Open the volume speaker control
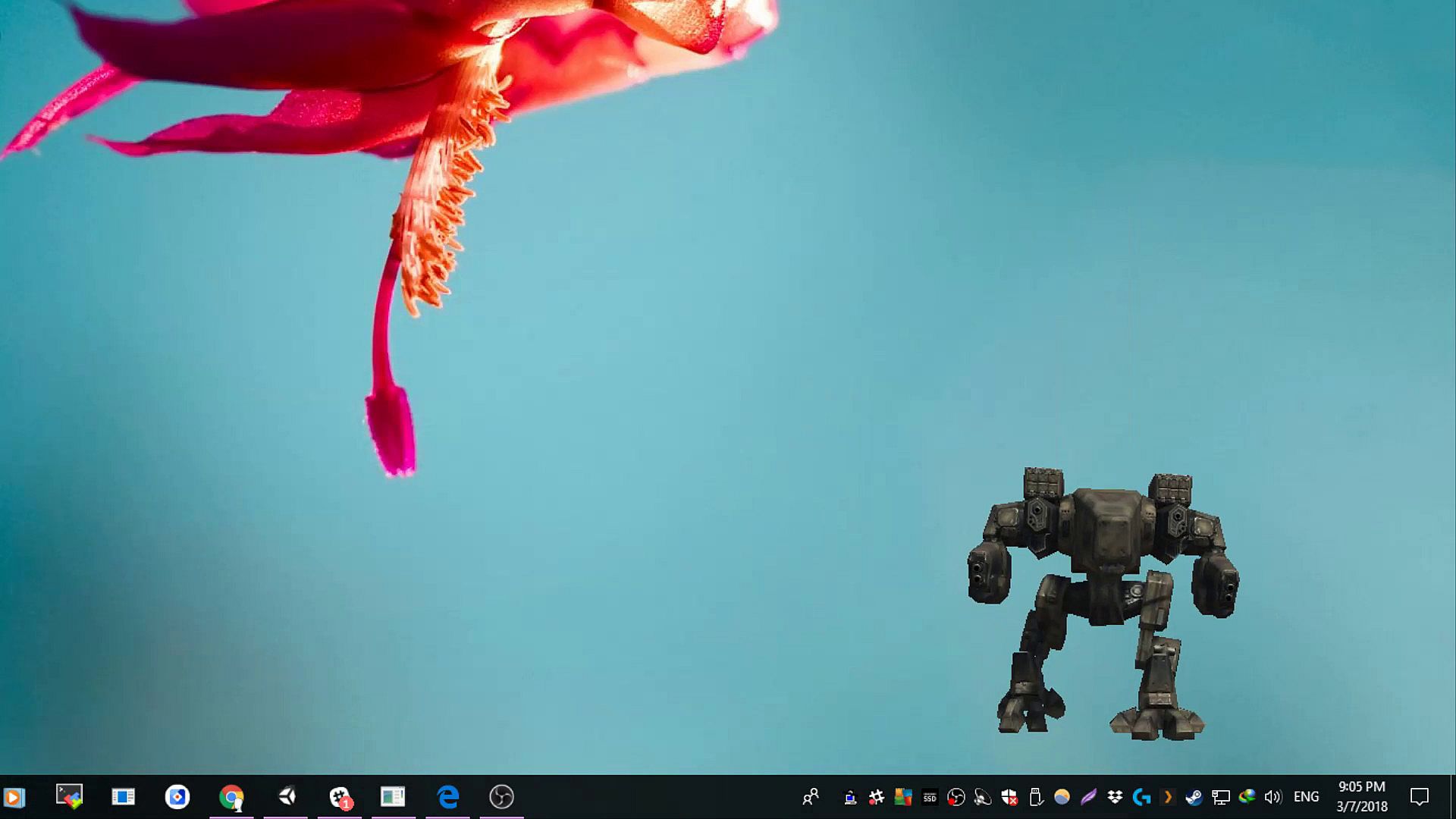The image size is (1456, 819). [1272, 797]
